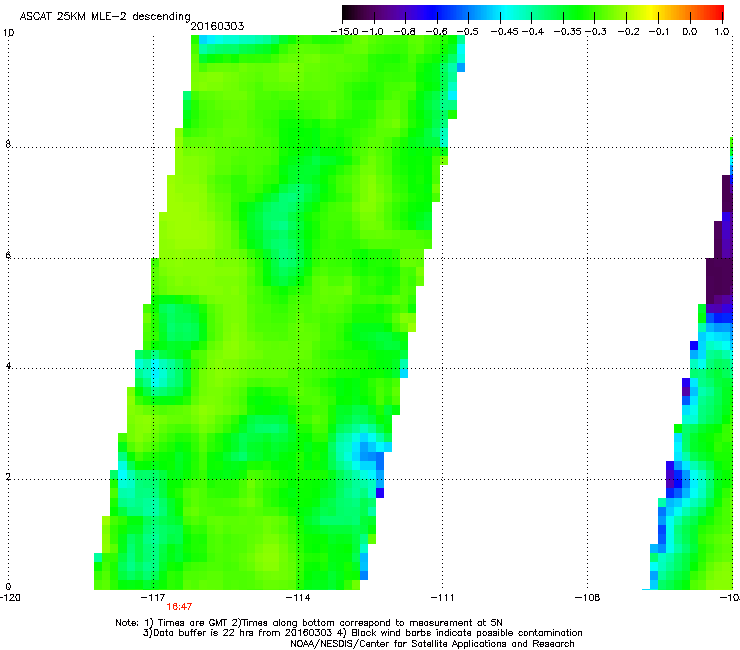Click latitude axis label 2
The height and width of the screenshot is (650, 740).
(8, 477)
